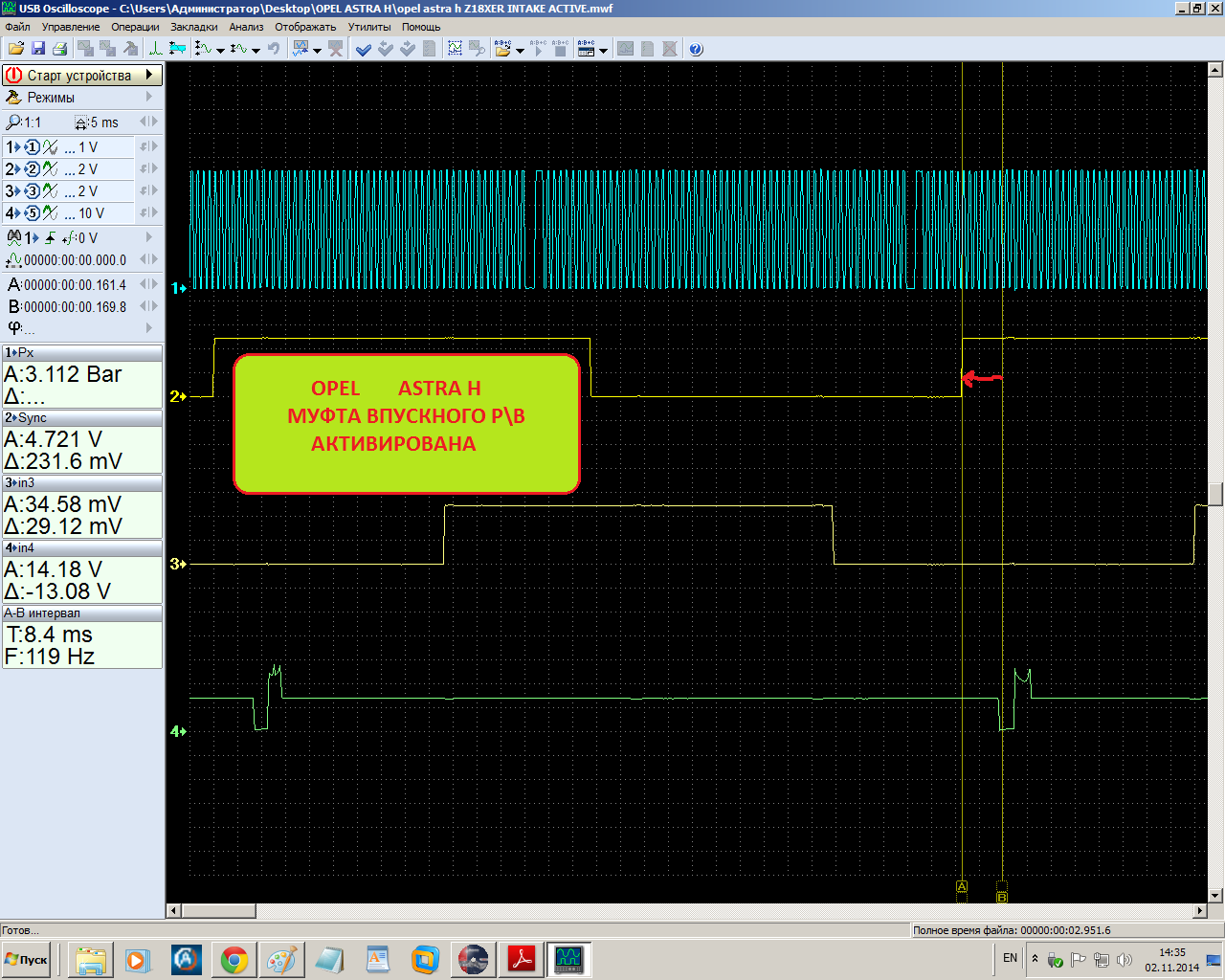Open the Управление menu
Viewport: 1225px width, 980px height.
(x=71, y=27)
